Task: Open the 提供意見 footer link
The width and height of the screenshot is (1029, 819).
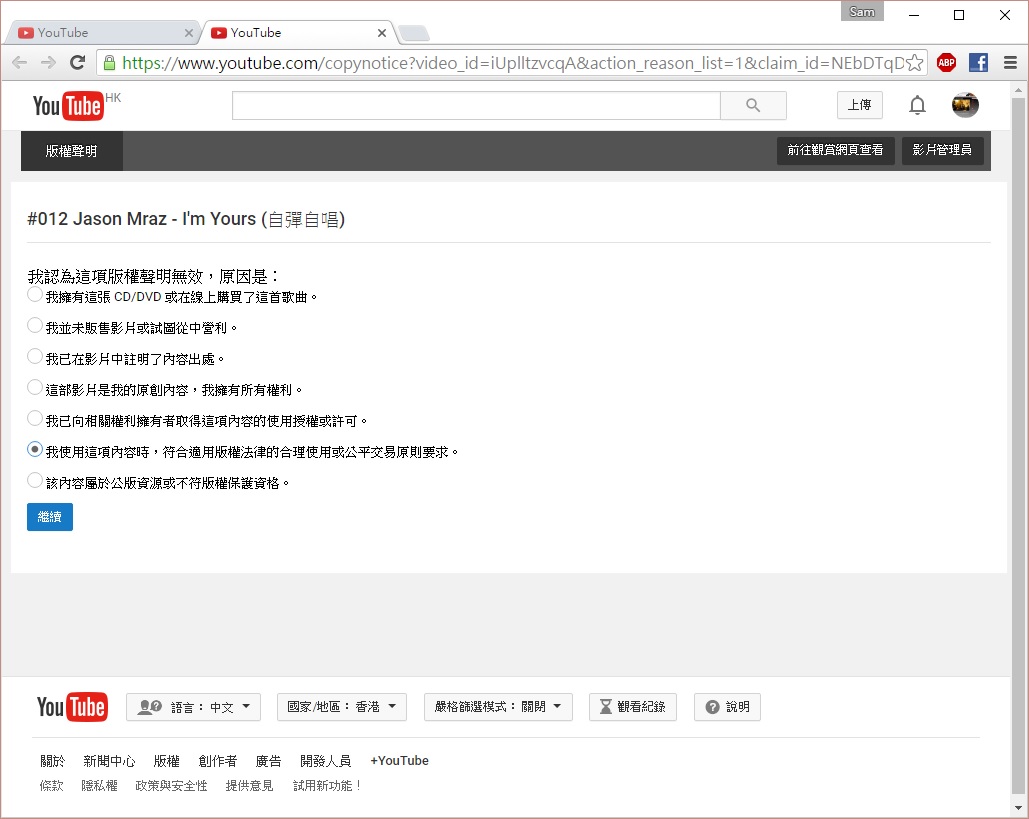Action: pyautogui.click(x=249, y=786)
